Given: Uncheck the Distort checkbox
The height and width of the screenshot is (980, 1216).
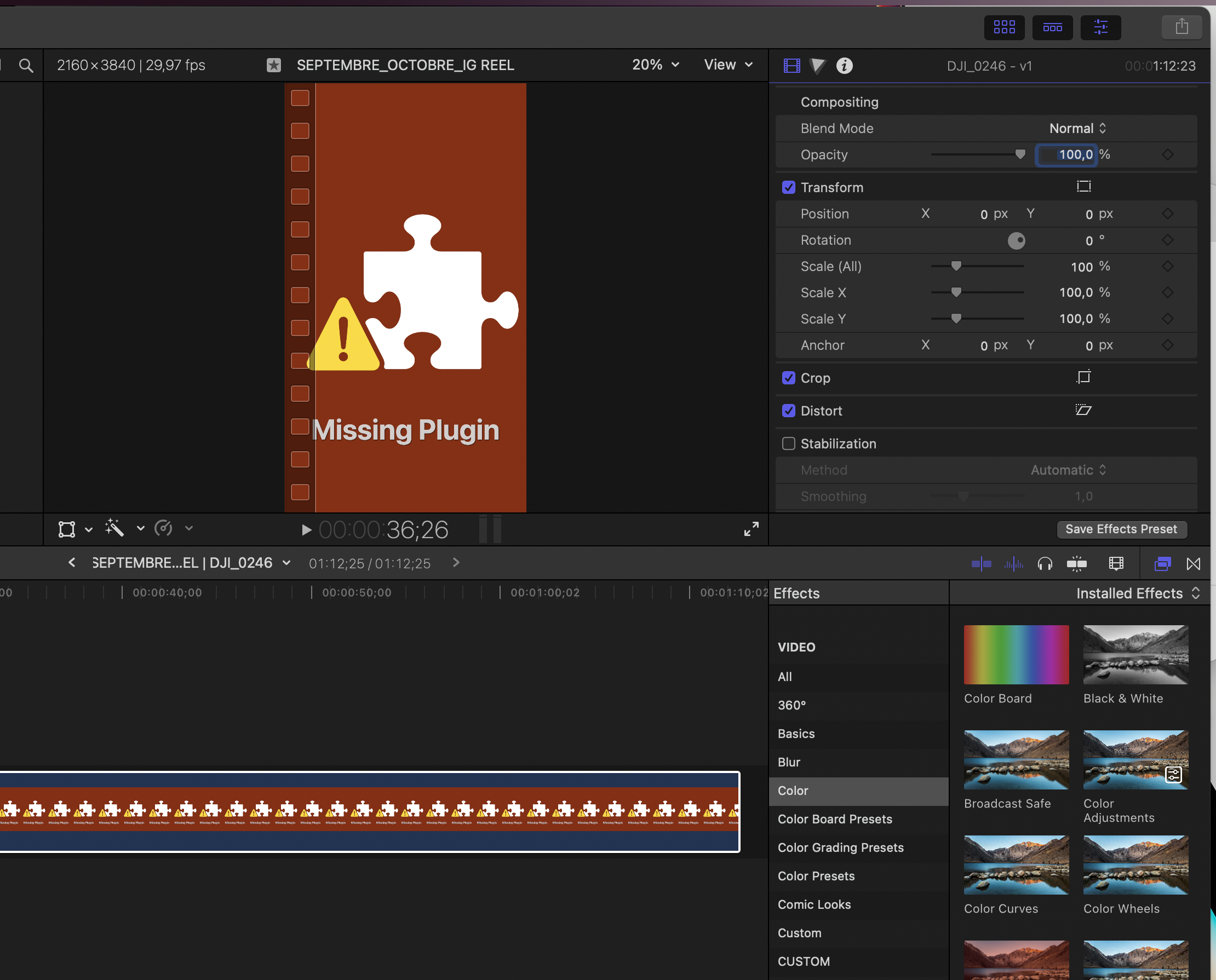Looking at the screenshot, I should tap(788, 411).
